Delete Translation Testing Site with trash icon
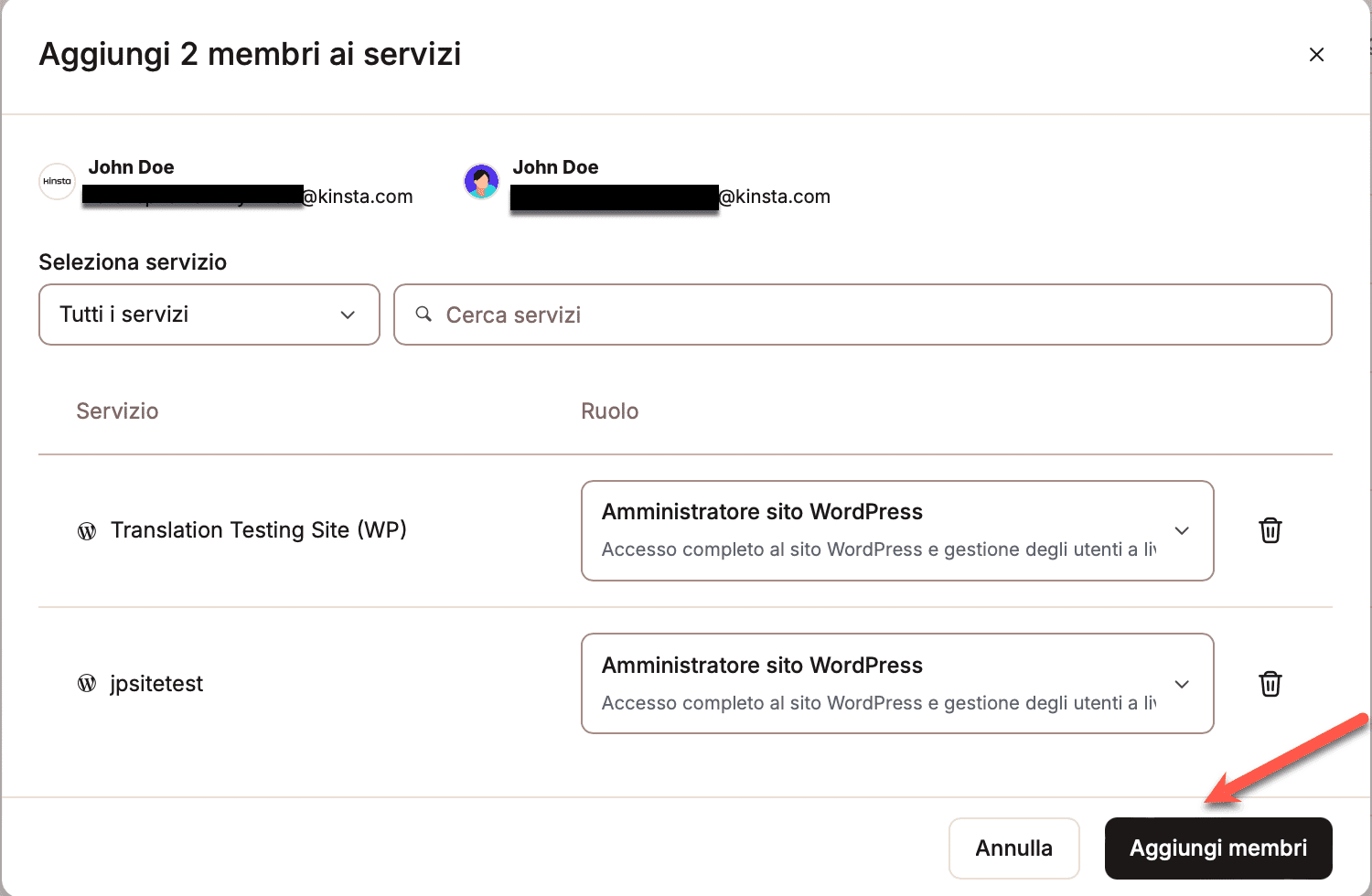The height and width of the screenshot is (896, 1372). [1270, 530]
